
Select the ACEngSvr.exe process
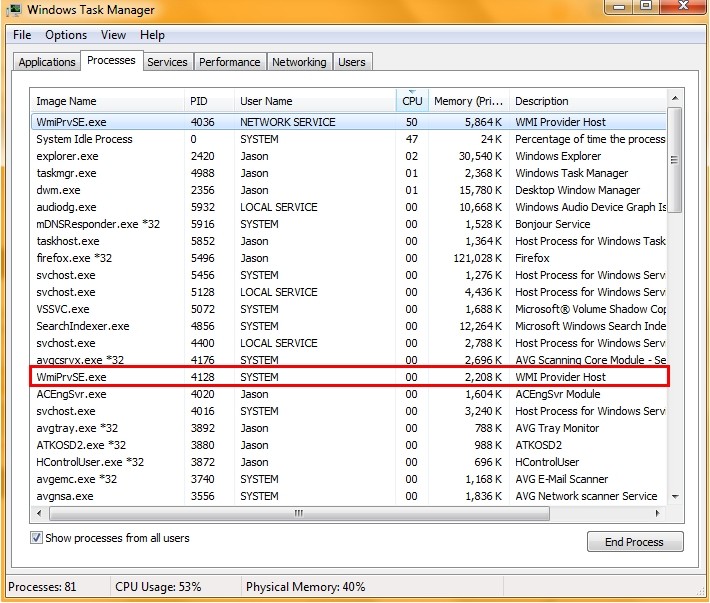[x=349, y=394]
